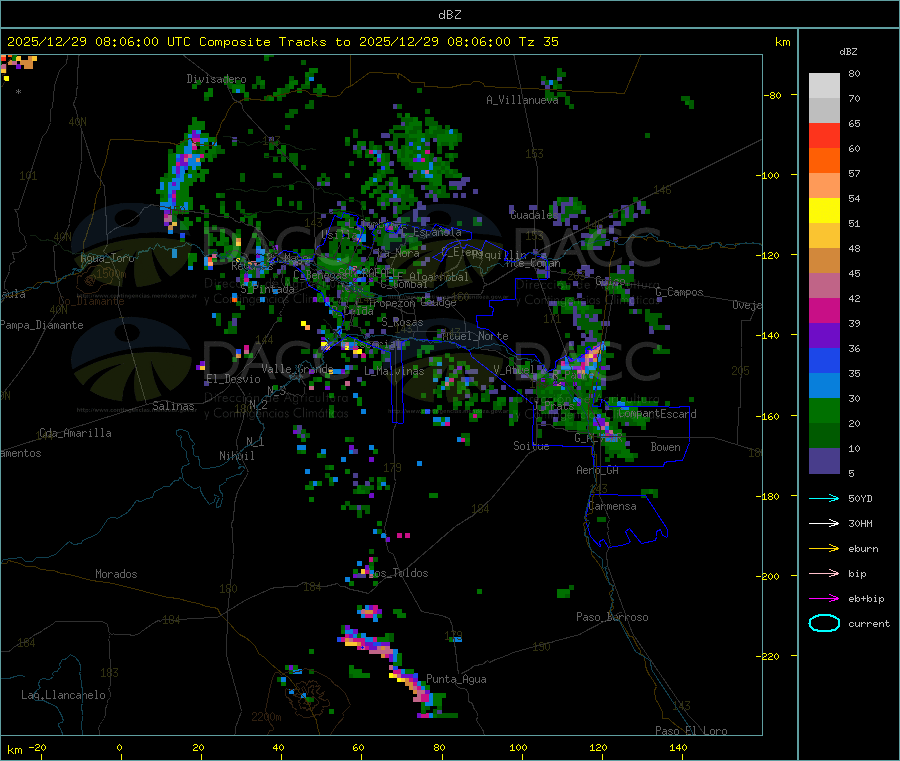Click the 'Salinas' map label
The width and height of the screenshot is (900, 761).
pyautogui.click(x=173, y=406)
